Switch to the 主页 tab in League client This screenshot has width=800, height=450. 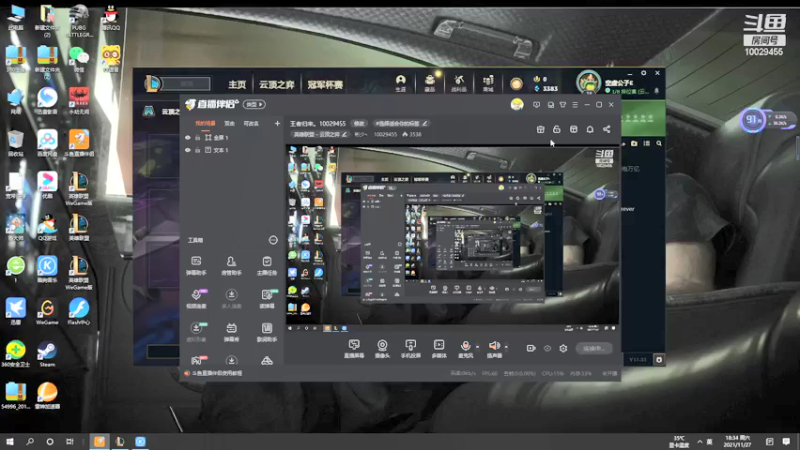pos(237,84)
